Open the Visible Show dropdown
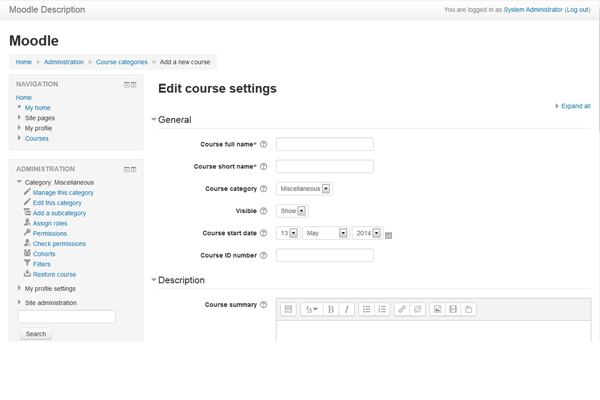Screen dimensions: 600x400 pyautogui.click(x=291, y=211)
